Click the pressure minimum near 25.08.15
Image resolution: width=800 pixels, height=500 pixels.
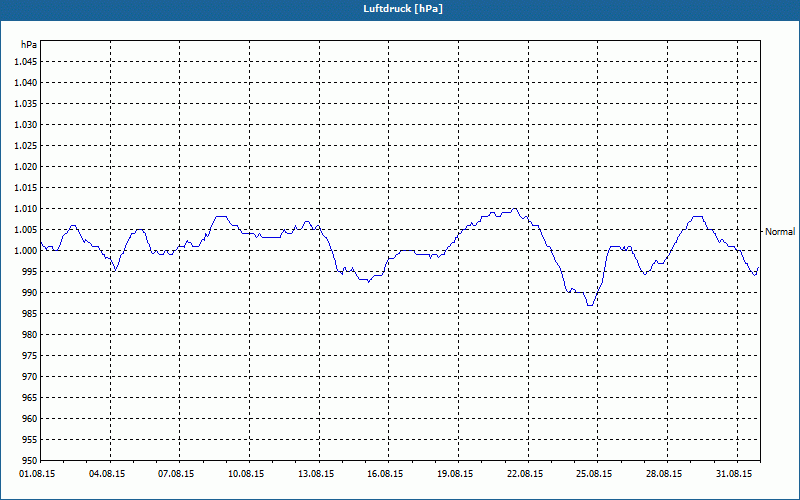coord(590,305)
